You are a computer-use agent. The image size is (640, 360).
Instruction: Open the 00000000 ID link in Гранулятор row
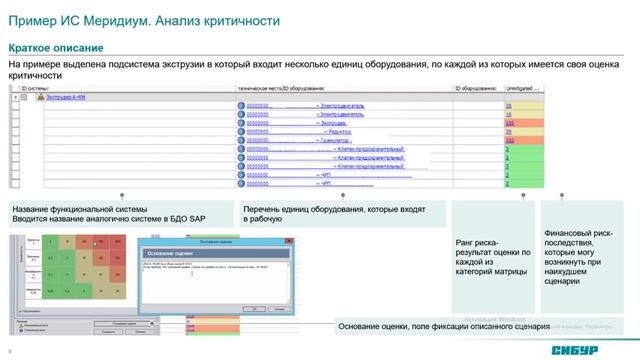point(258,140)
